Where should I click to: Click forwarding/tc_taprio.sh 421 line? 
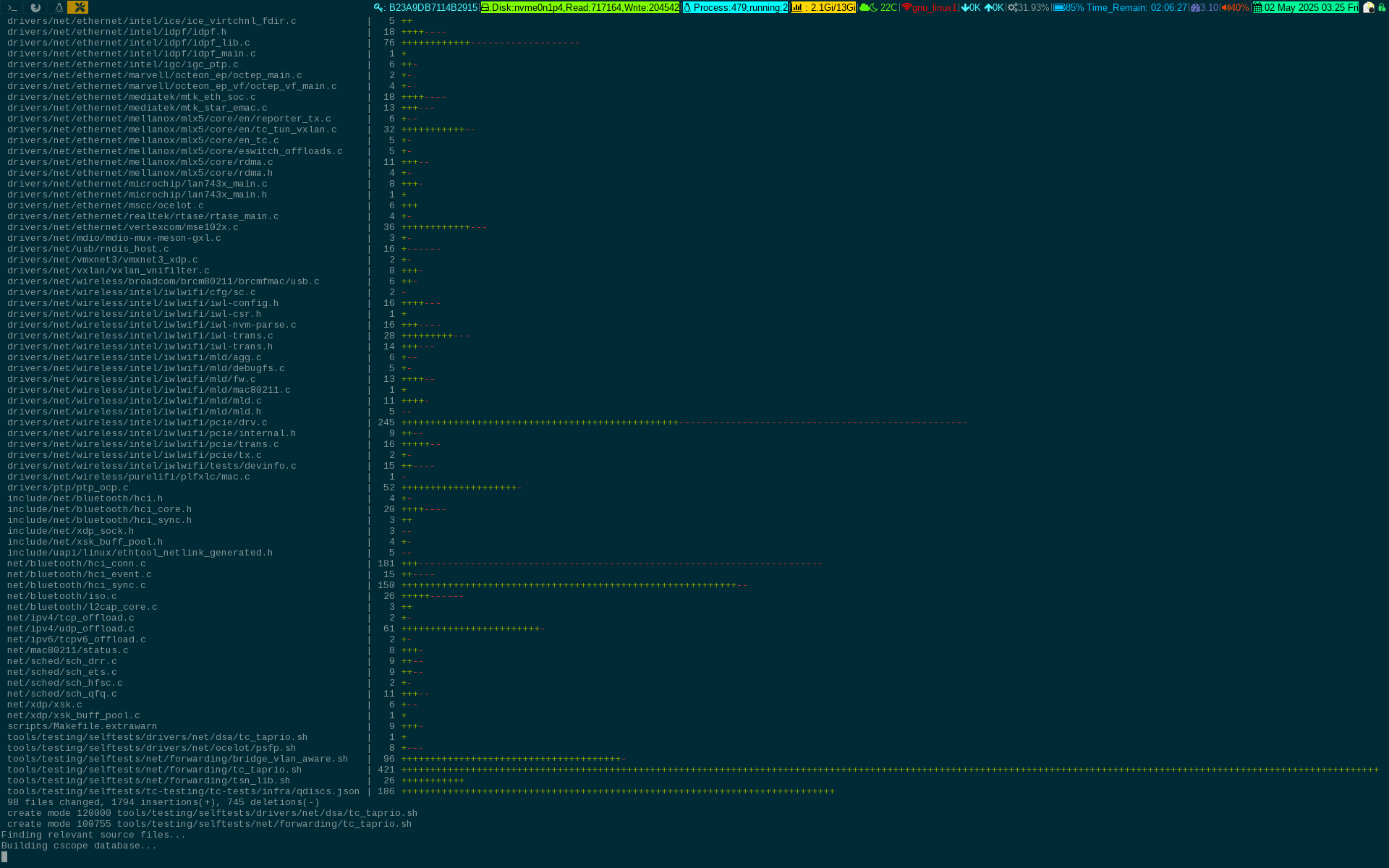coord(693,770)
